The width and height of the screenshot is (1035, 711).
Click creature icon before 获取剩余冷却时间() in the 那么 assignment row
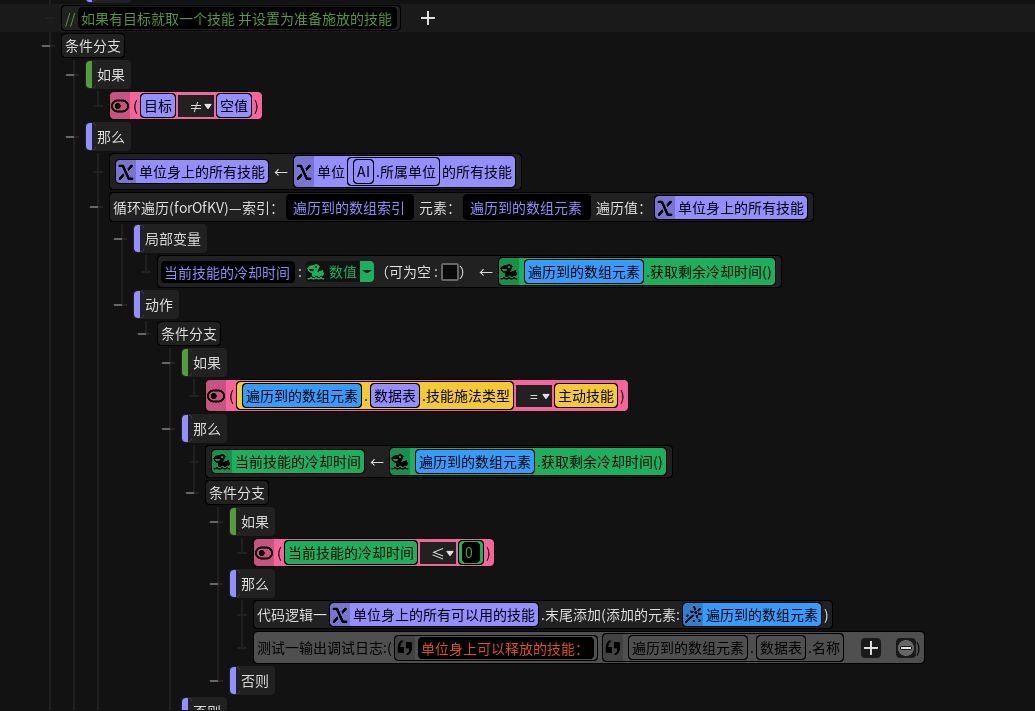pyautogui.click(x=400, y=462)
